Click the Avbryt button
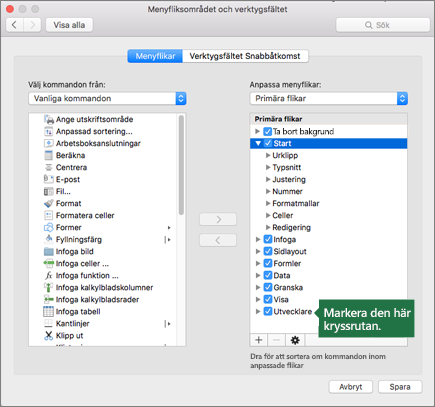 pos(350,387)
